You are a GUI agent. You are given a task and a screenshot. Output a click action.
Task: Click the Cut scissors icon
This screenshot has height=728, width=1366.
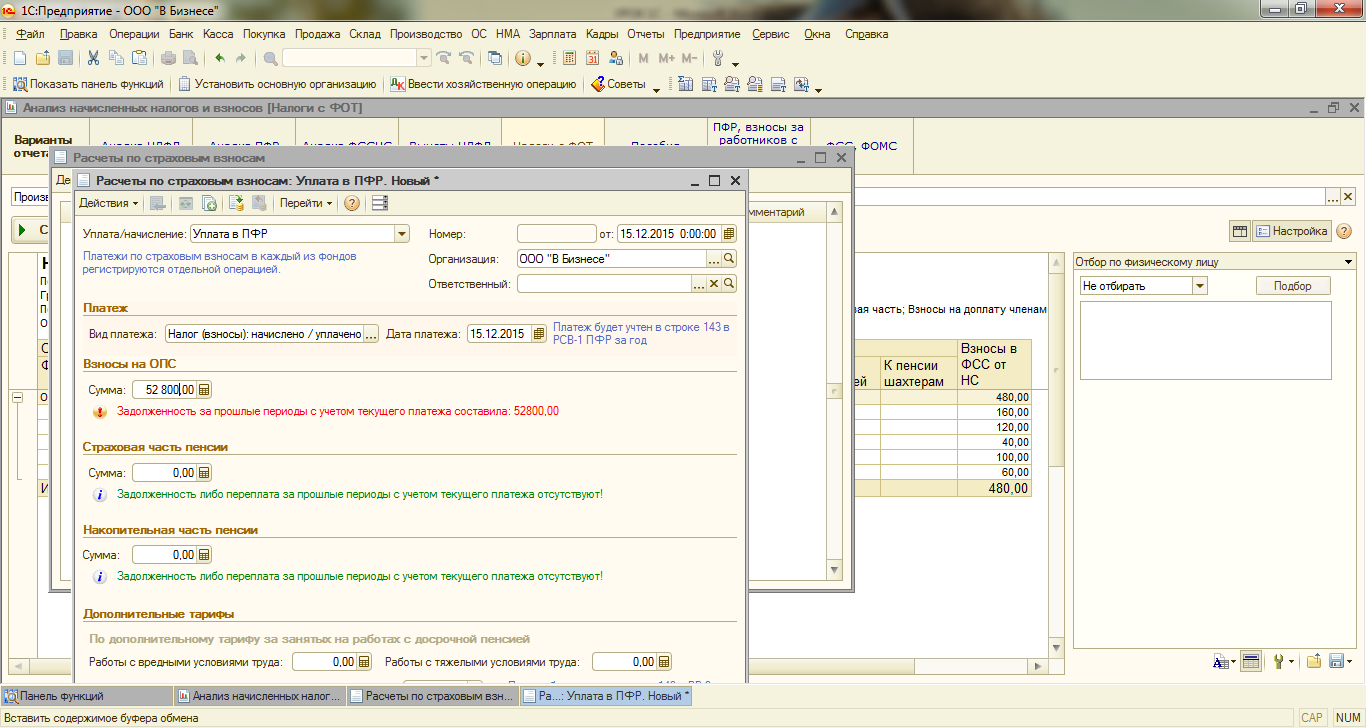pyautogui.click(x=93, y=58)
